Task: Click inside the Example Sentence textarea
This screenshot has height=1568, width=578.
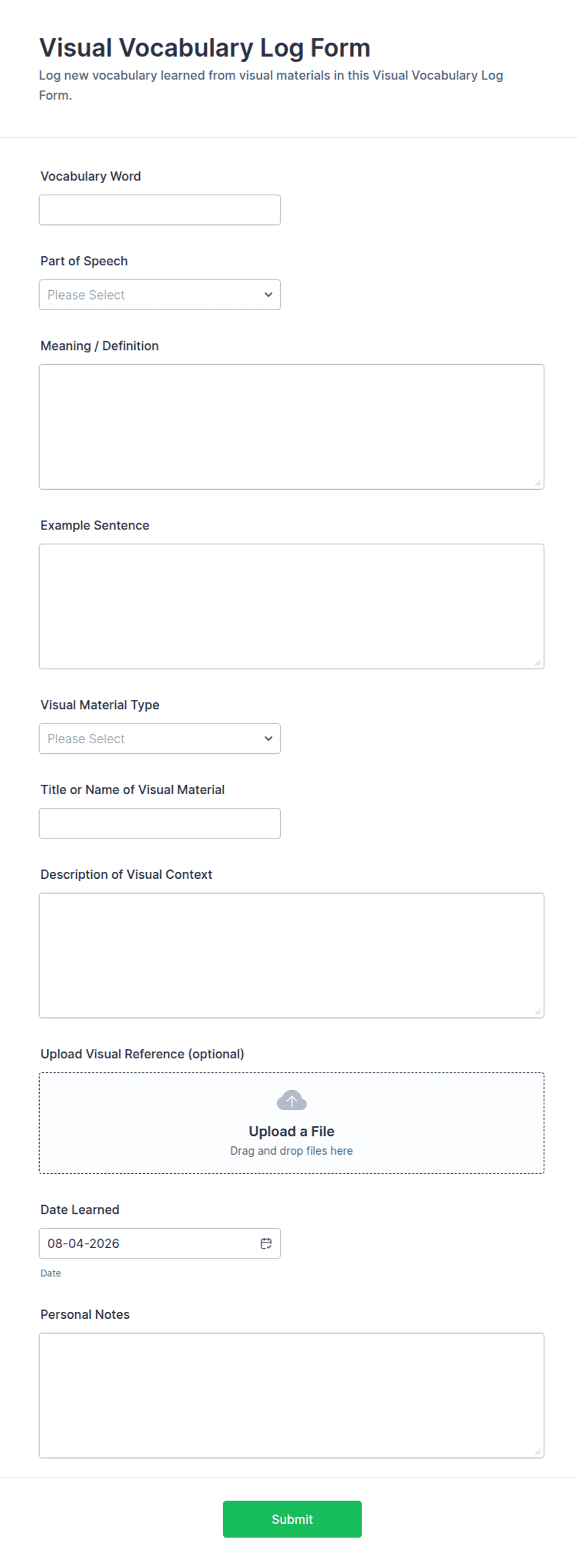Action: click(x=291, y=607)
